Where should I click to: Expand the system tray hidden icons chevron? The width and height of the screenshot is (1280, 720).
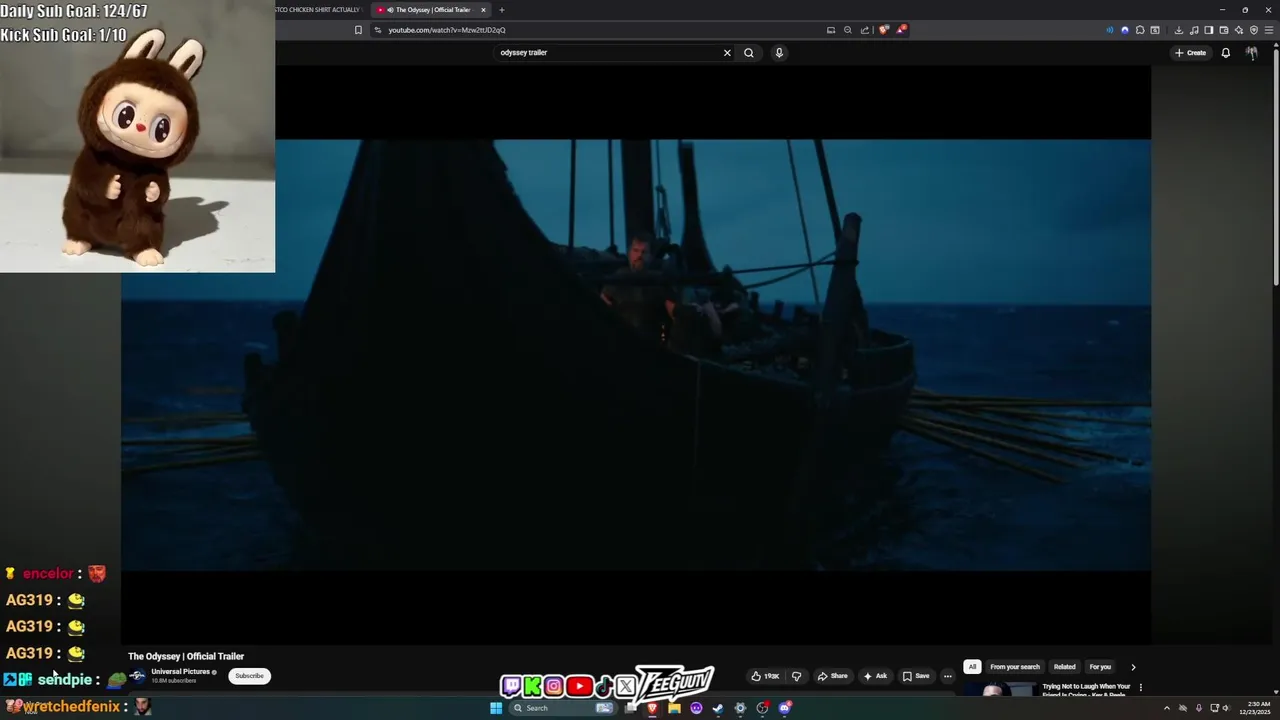click(1167, 708)
